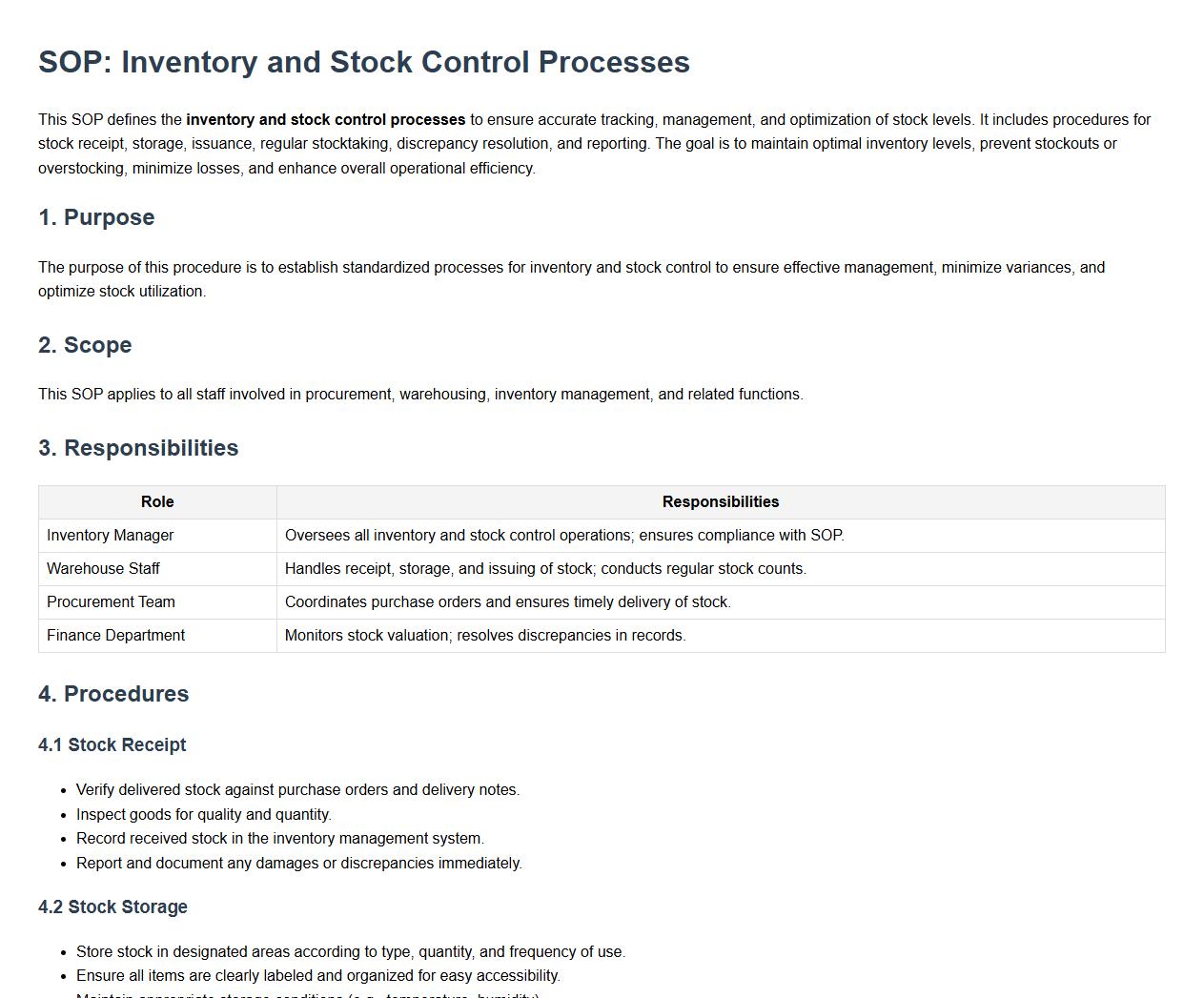Screen dimensions: 1204x998
Task: Click the 'Role' table column header
Action: pyautogui.click(x=157, y=502)
